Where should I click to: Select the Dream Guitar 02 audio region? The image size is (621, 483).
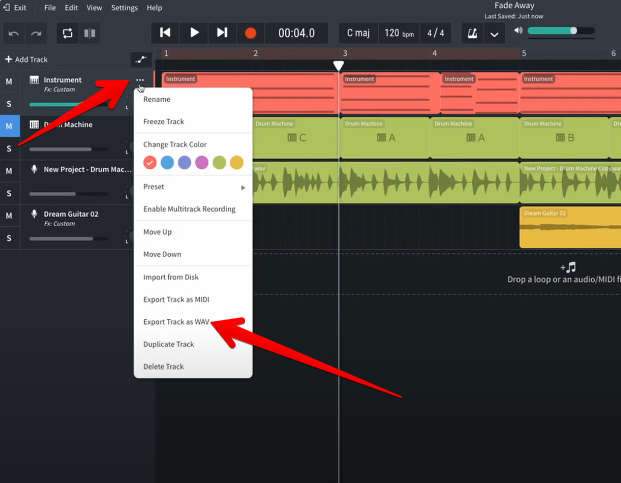pos(570,227)
